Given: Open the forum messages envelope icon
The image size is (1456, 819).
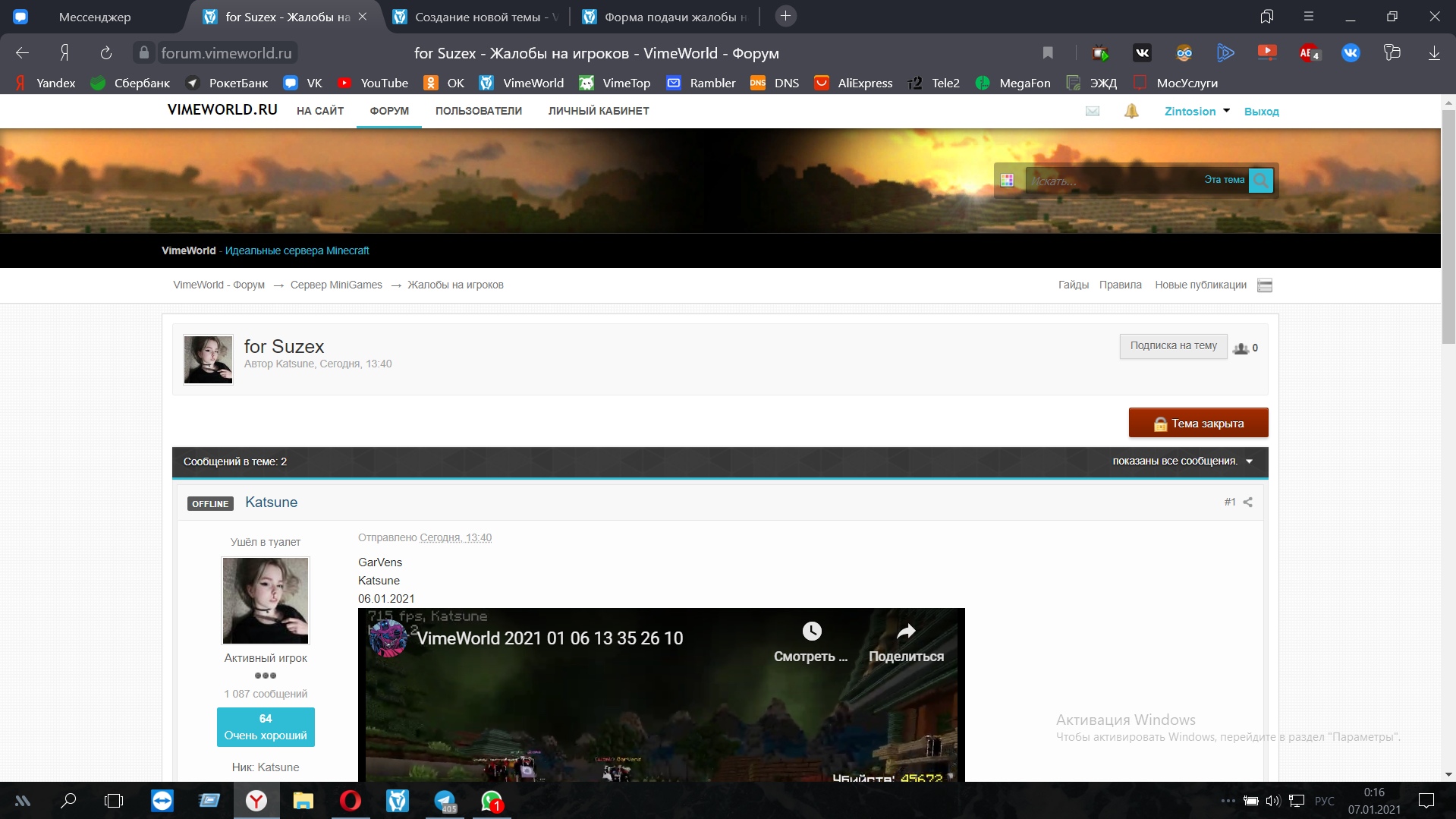Looking at the screenshot, I should coord(1093,112).
